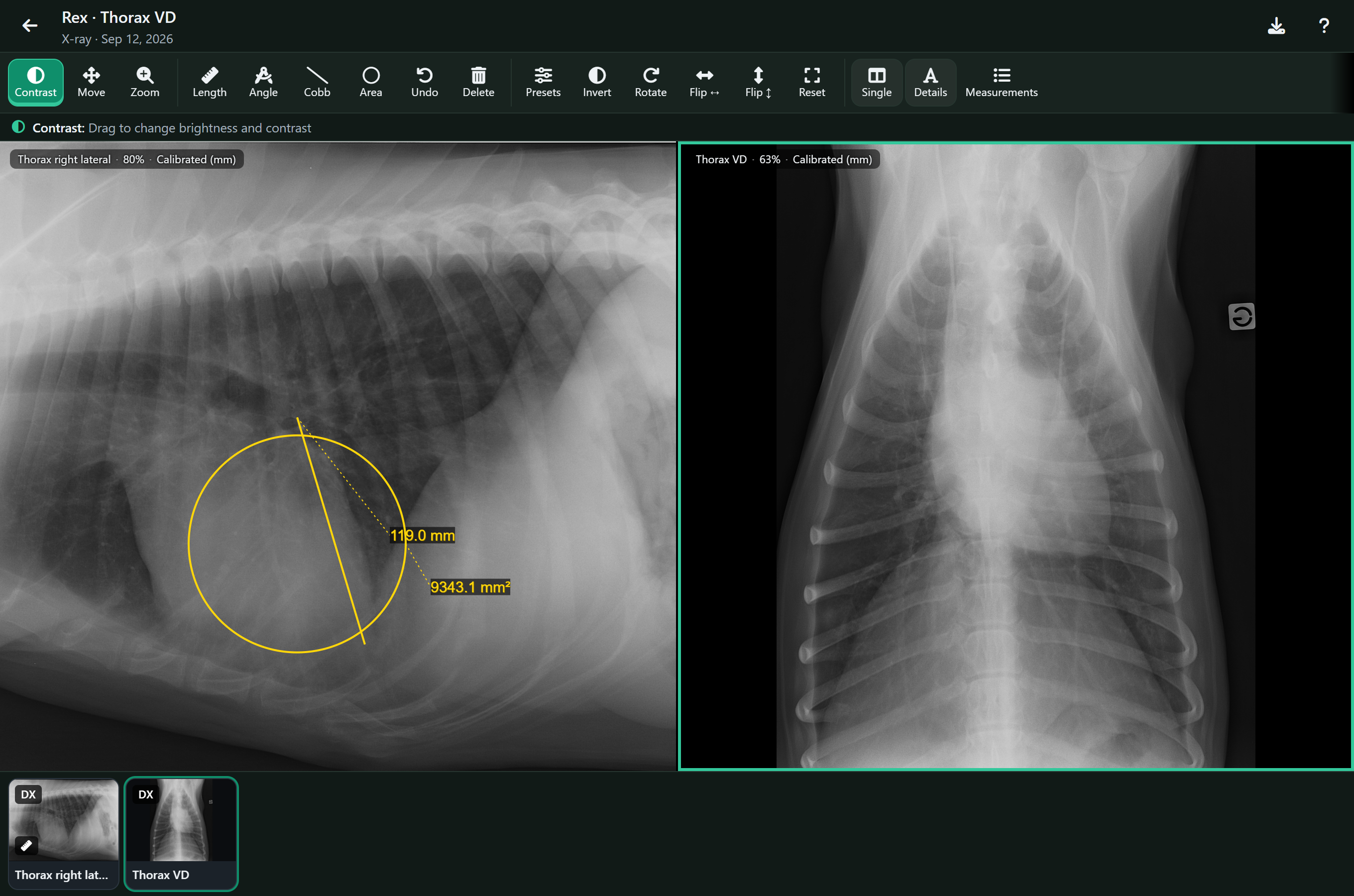The image size is (1354, 896).
Task: Select the Length ruler tool
Action: (x=210, y=83)
